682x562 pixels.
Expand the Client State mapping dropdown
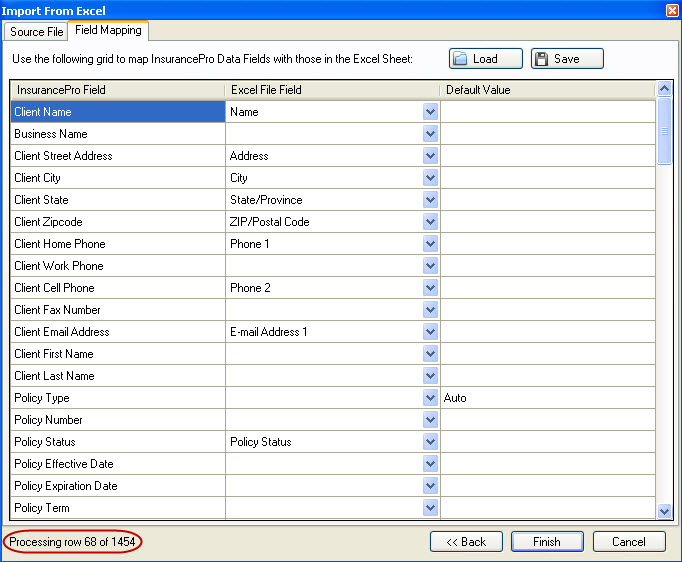[x=430, y=200]
